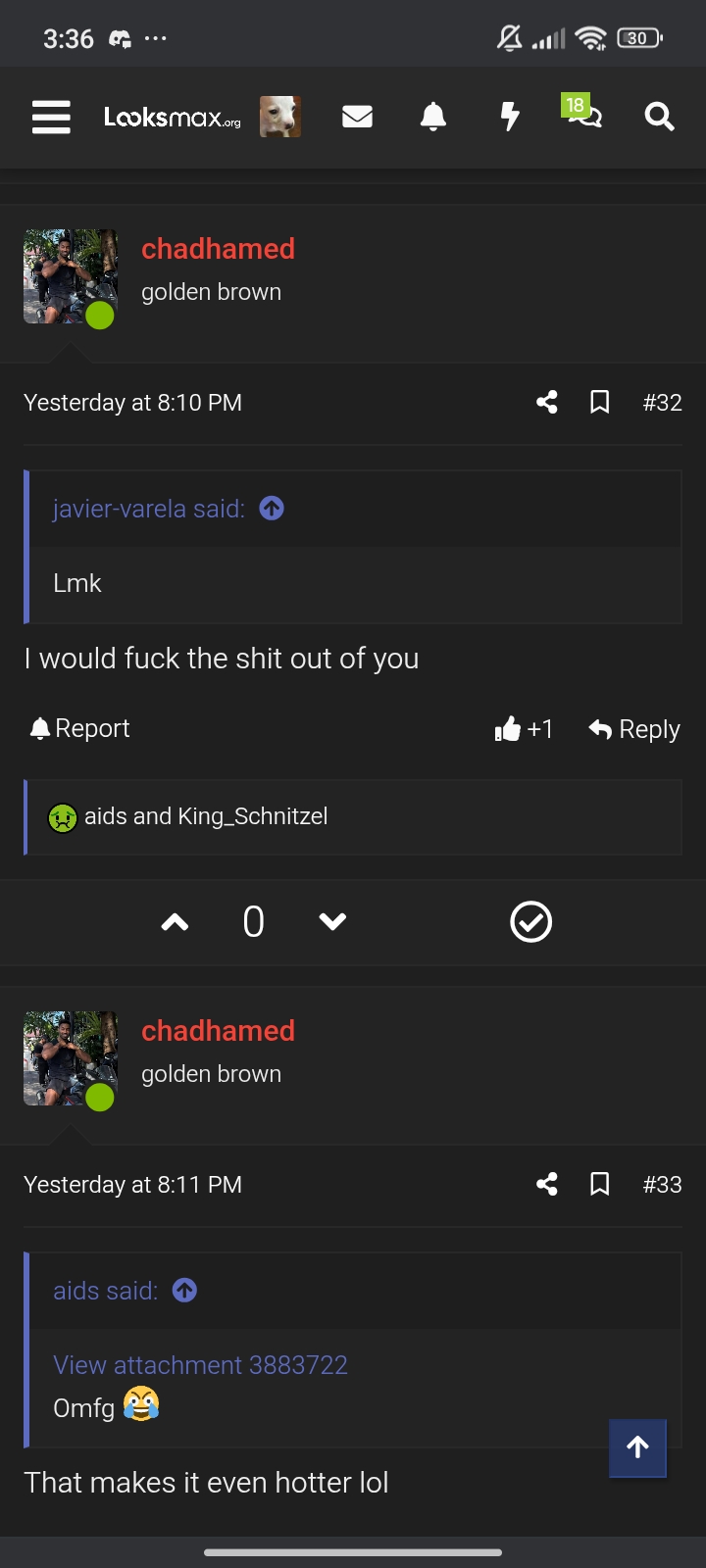Open the search magnifier icon
The image size is (706, 1568).
[659, 118]
